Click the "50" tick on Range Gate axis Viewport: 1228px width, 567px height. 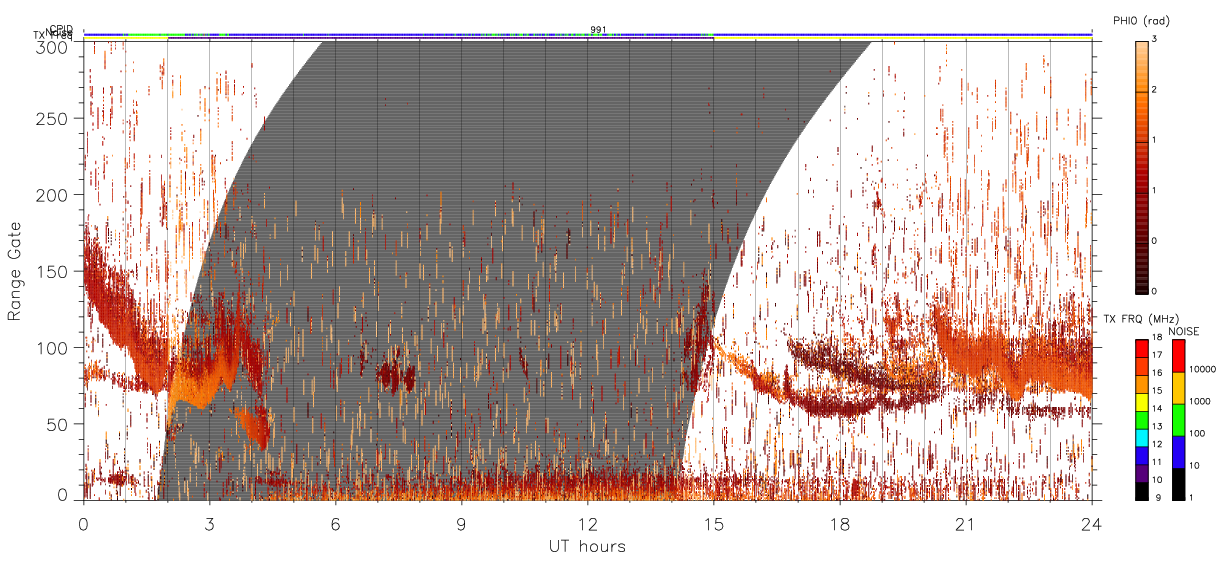57,424
